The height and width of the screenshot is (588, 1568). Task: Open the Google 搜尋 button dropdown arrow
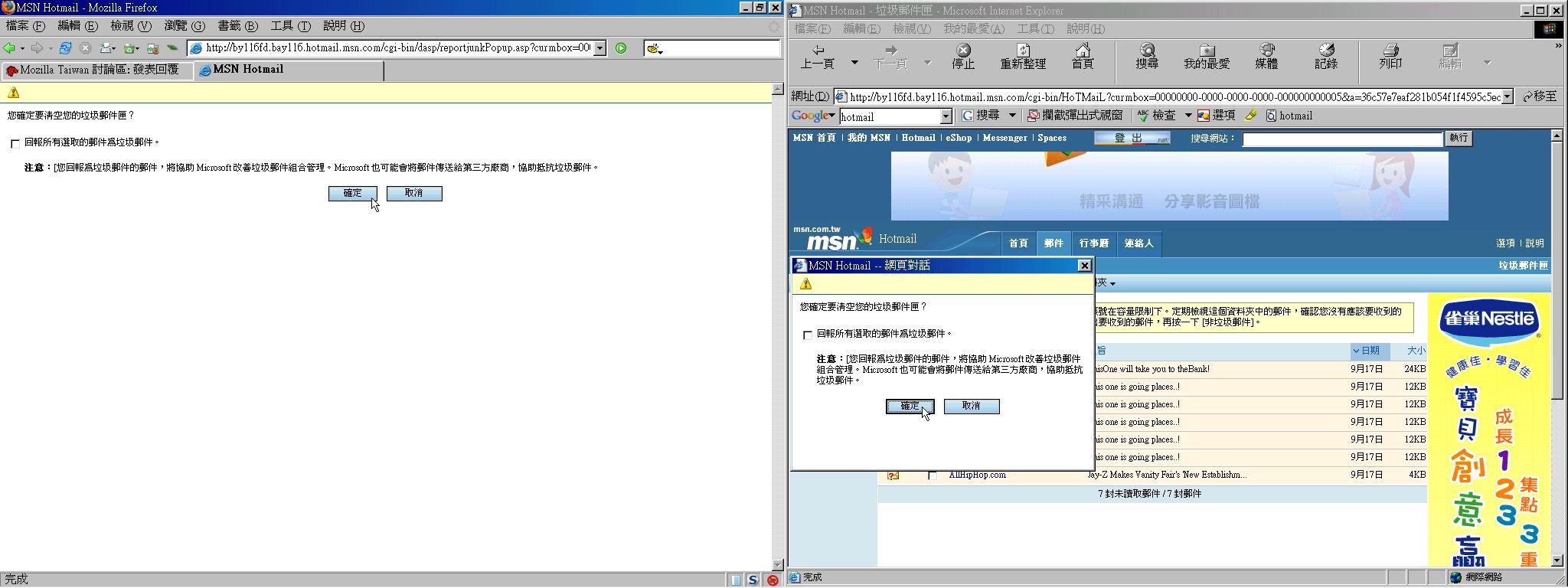(1011, 116)
